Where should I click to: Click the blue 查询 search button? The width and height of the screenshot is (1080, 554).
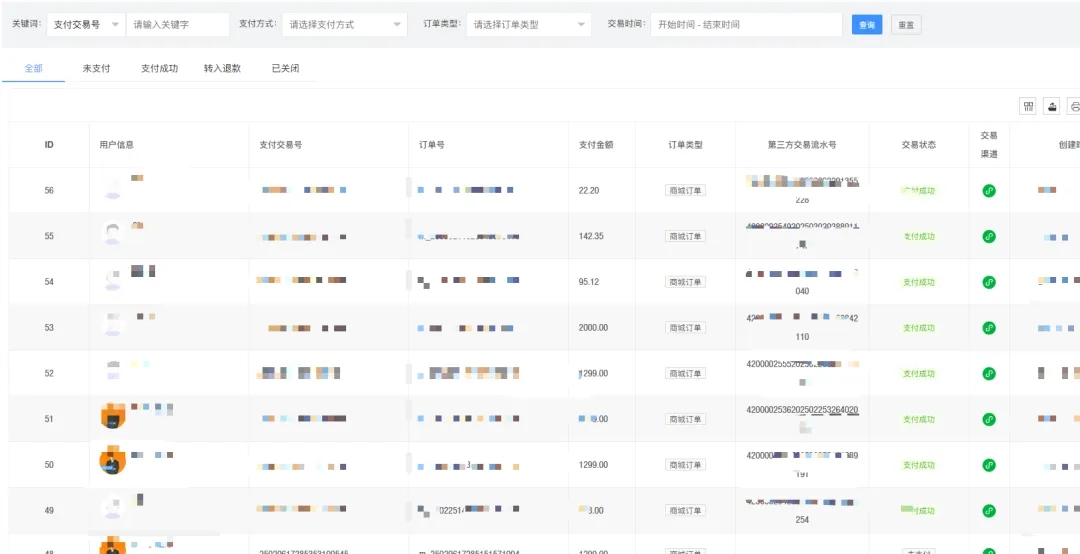click(866, 25)
